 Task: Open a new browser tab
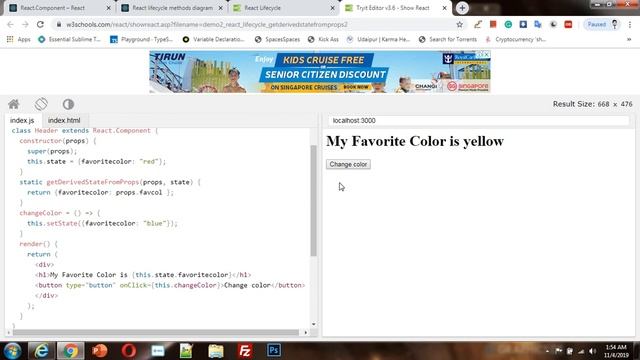click(x=462, y=8)
